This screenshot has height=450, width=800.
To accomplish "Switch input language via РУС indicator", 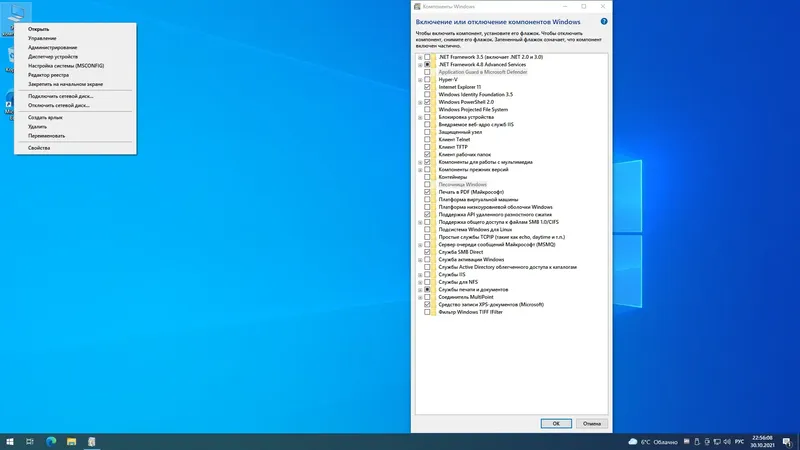I will (739, 442).
